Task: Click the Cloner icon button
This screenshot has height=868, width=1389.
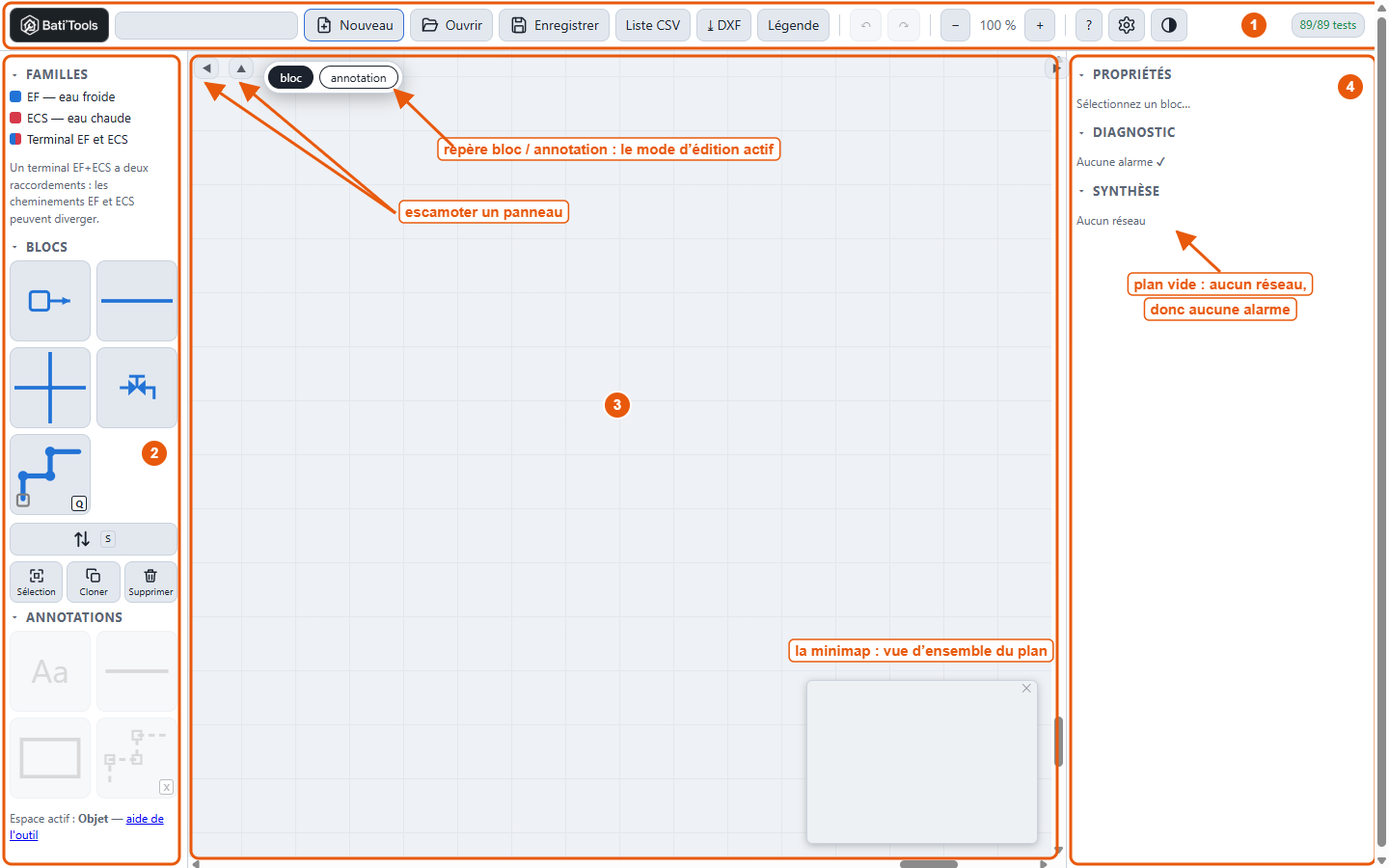Action: click(94, 582)
